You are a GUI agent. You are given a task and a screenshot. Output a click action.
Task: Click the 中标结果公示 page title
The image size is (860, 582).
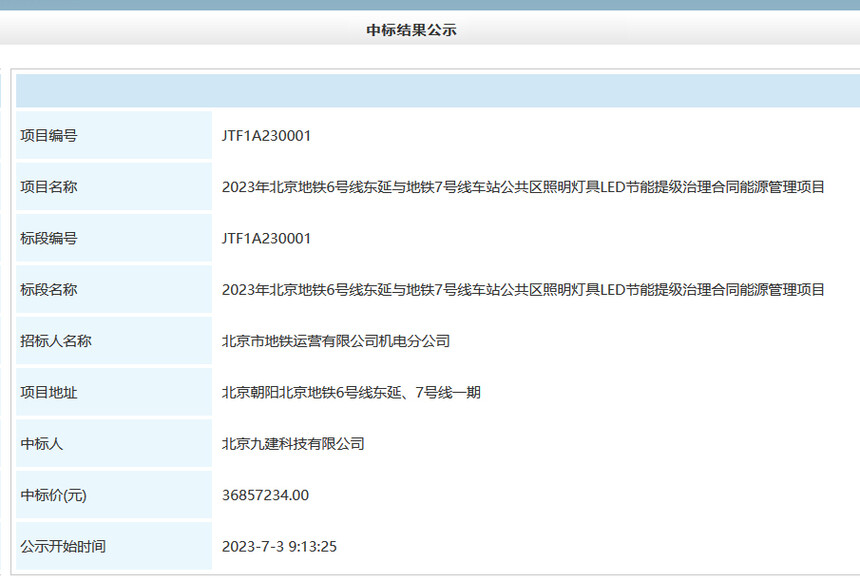[411, 30]
